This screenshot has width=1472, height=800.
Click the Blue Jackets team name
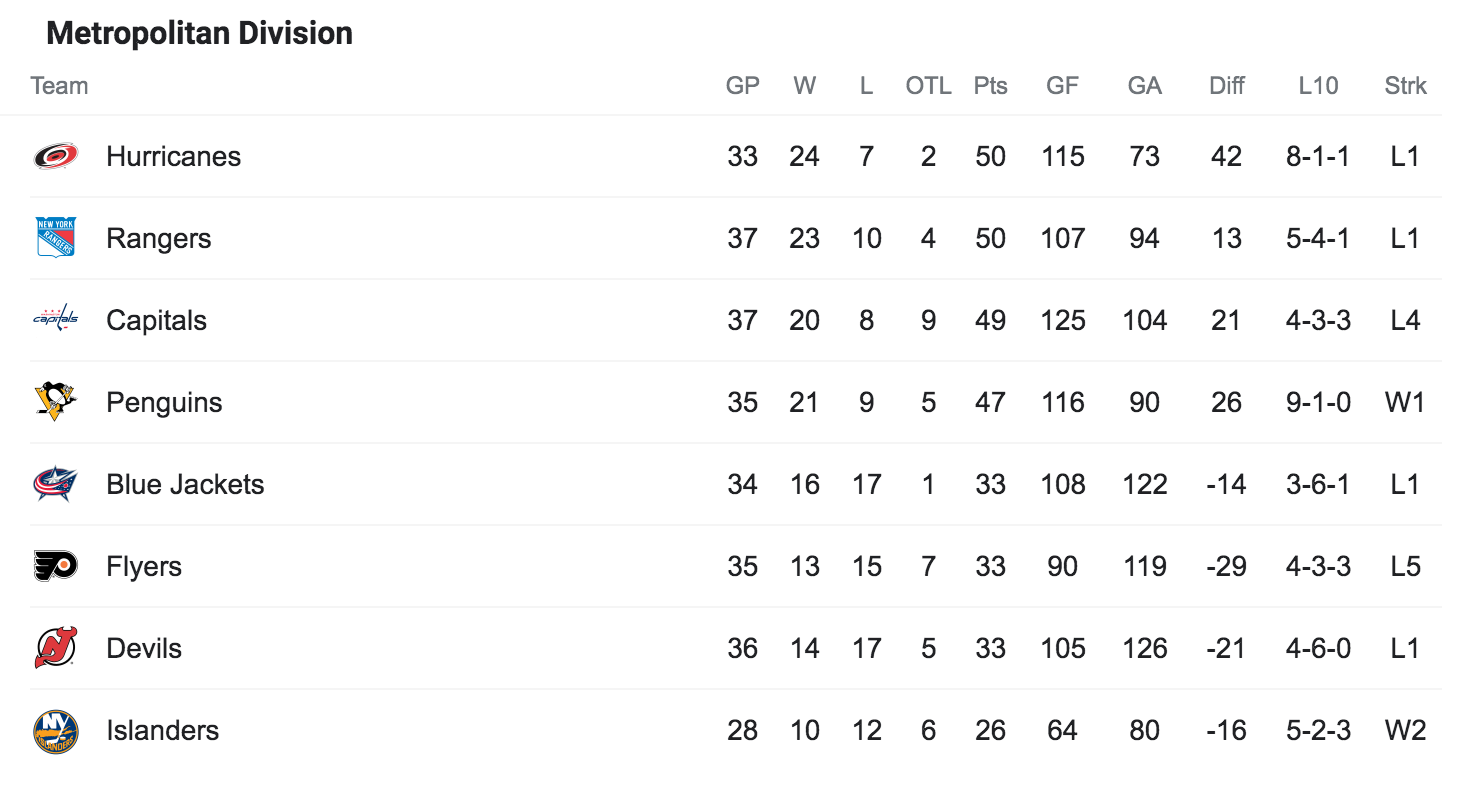[186, 485]
